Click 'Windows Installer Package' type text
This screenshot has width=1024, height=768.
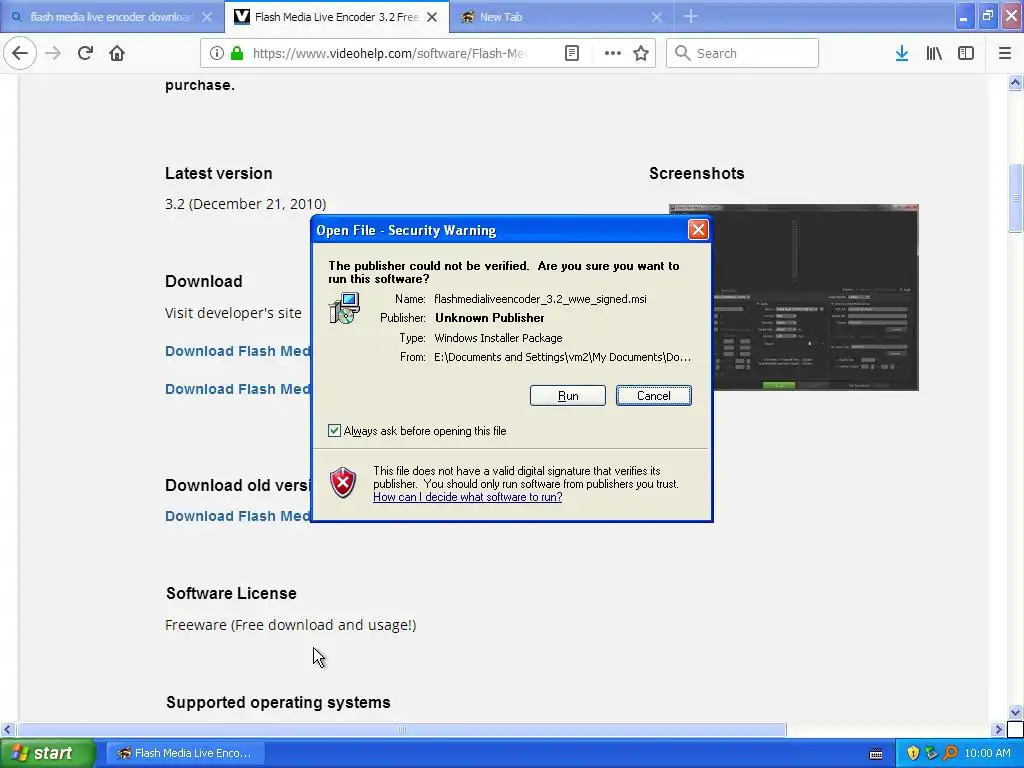[498, 338]
